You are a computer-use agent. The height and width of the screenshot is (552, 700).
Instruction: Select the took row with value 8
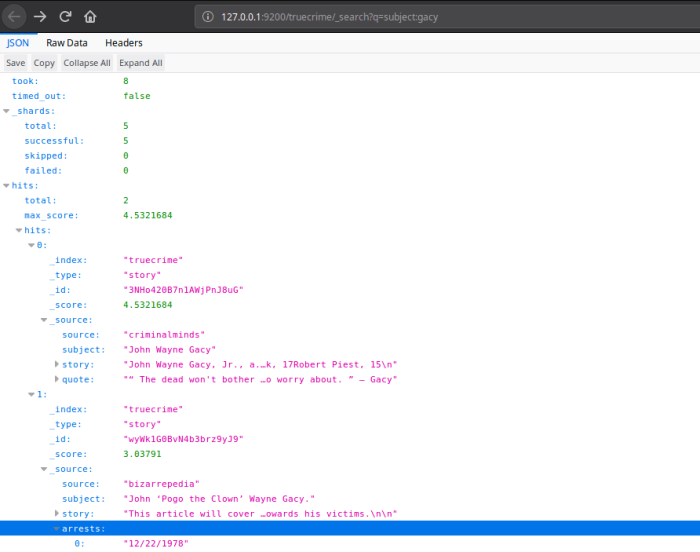click(350, 81)
